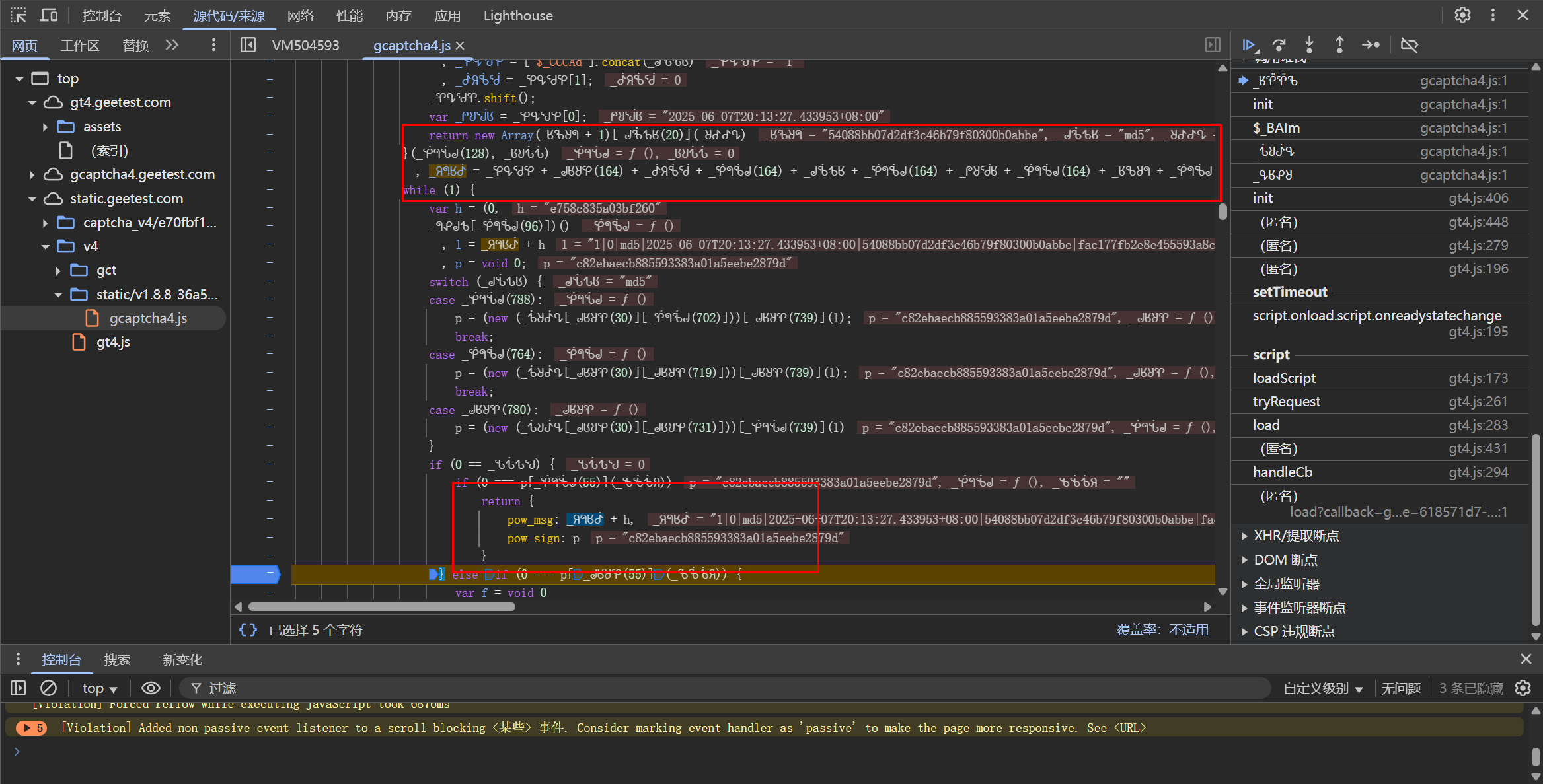Image resolution: width=1543 pixels, height=784 pixels.
Task: Select the (索引) file in navigator
Action: (x=109, y=151)
